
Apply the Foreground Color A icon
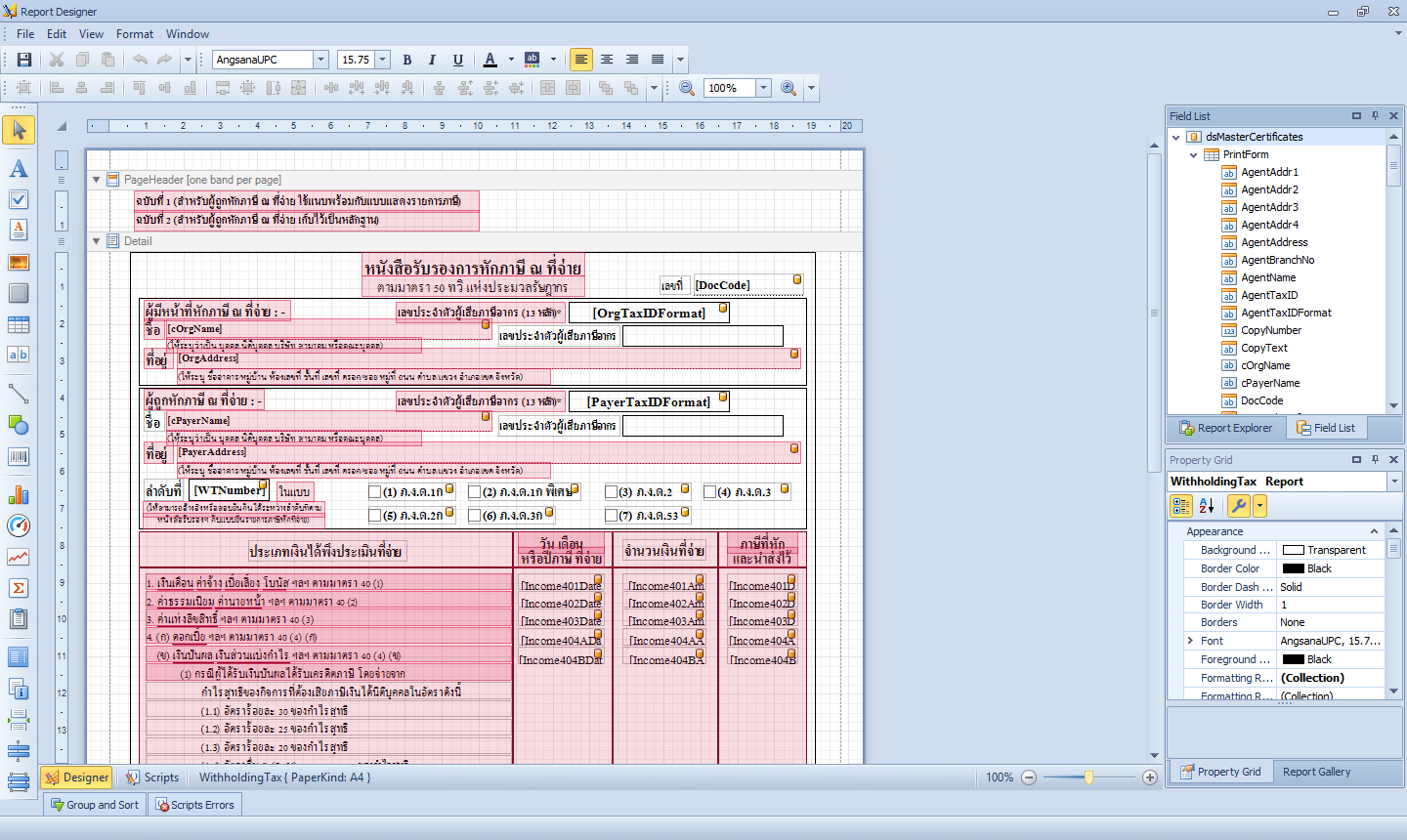pos(490,60)
